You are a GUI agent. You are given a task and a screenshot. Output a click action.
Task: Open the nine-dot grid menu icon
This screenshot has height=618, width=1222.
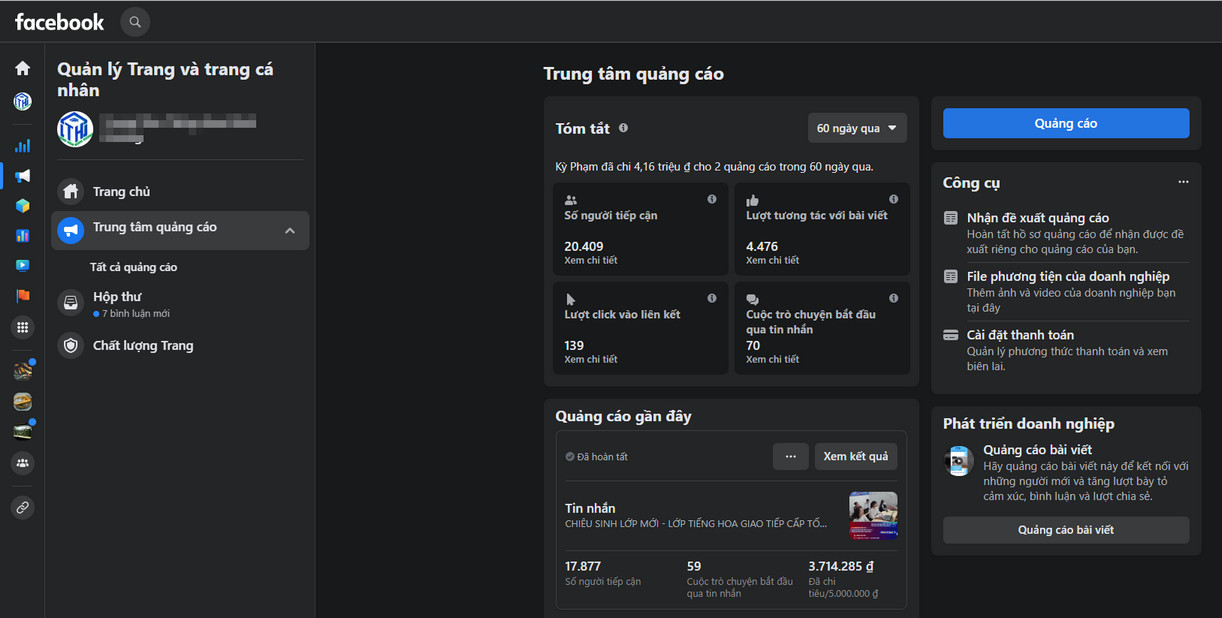point(22,327)
